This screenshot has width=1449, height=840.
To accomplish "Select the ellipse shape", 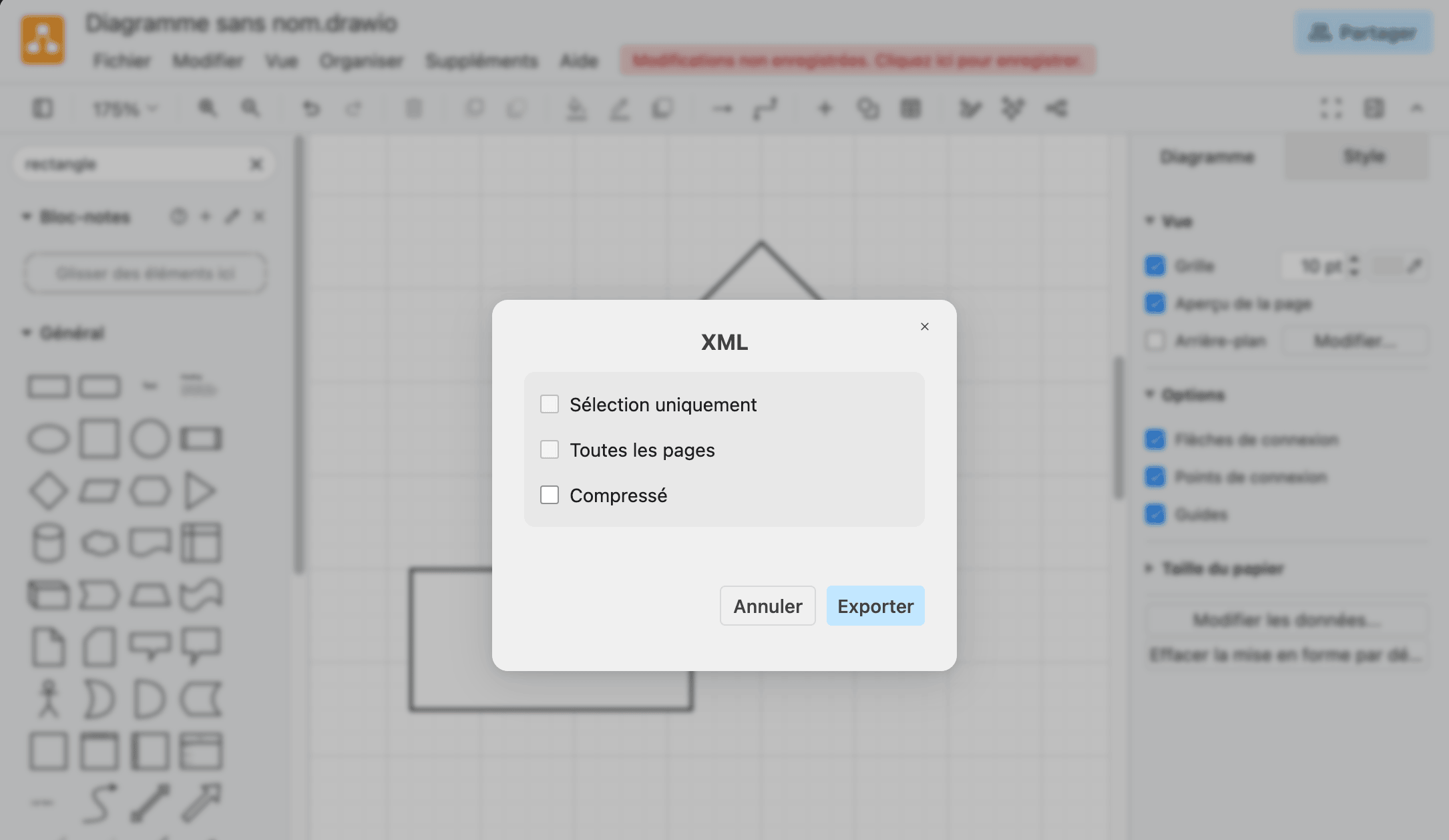I will 48,439.
